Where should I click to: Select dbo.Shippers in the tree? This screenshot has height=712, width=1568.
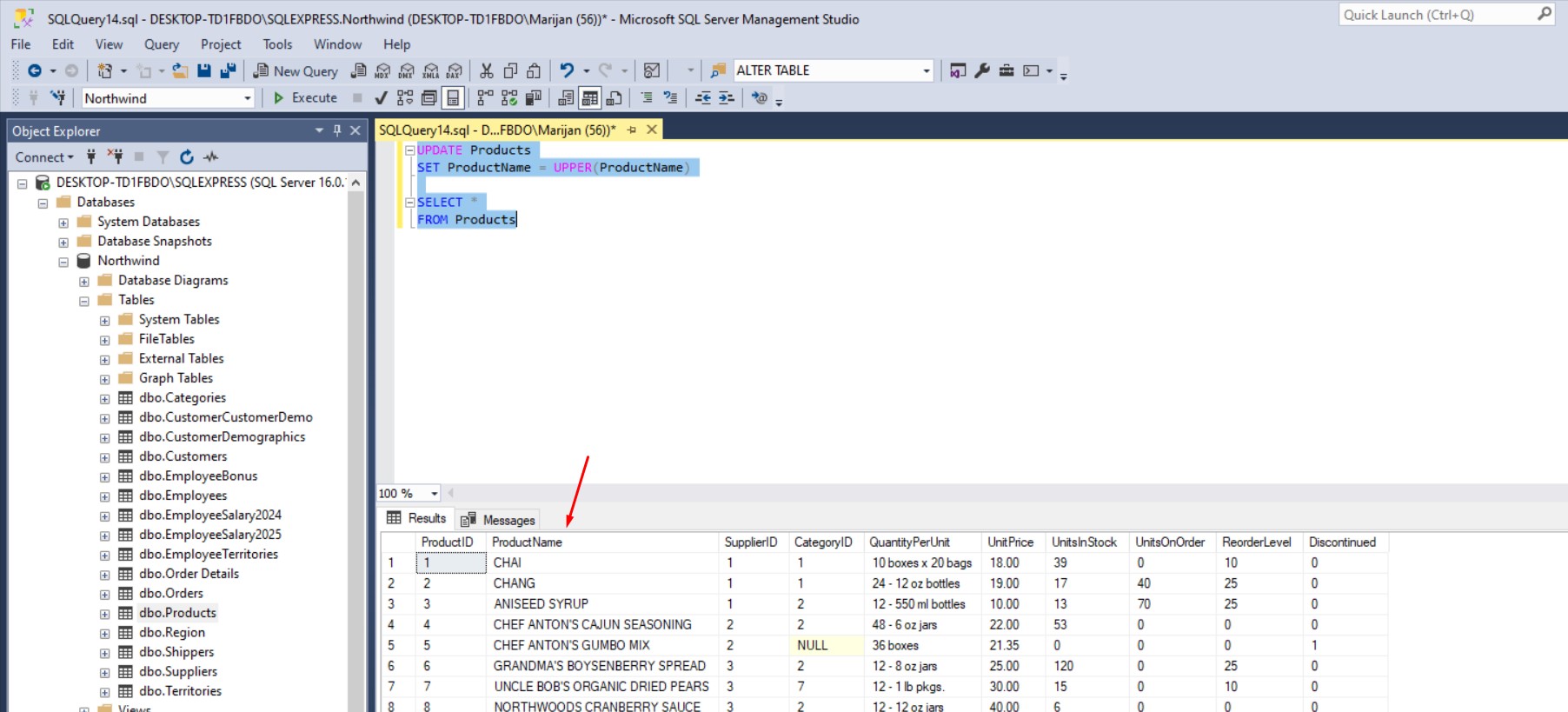(x=176, y=652)
